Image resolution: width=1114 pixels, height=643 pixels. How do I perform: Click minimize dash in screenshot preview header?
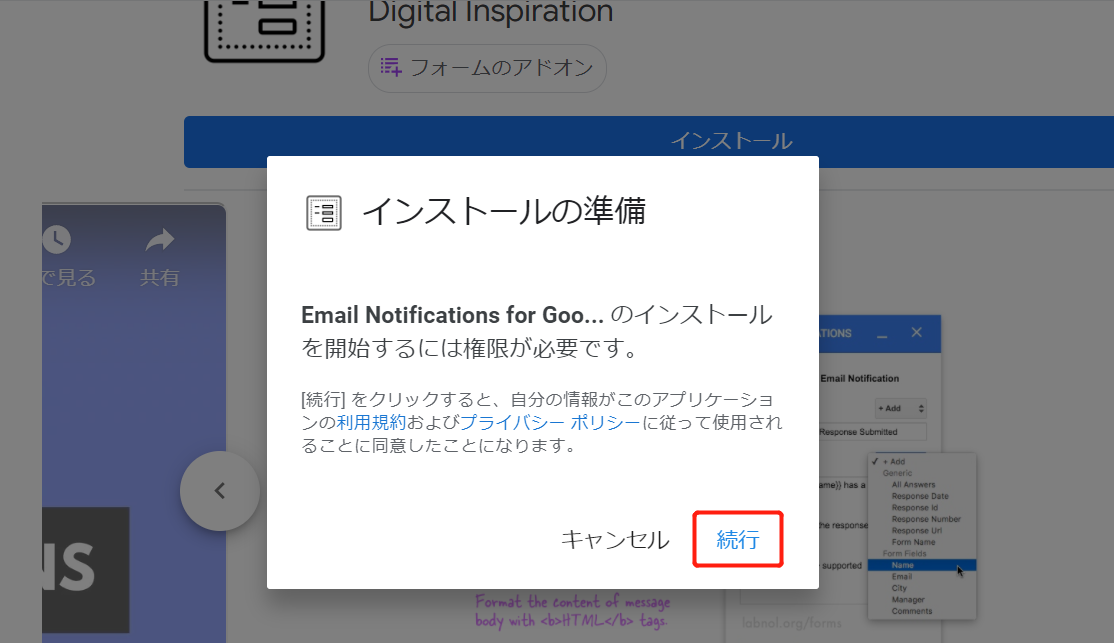pyautogui.click(x=882, y=336)
